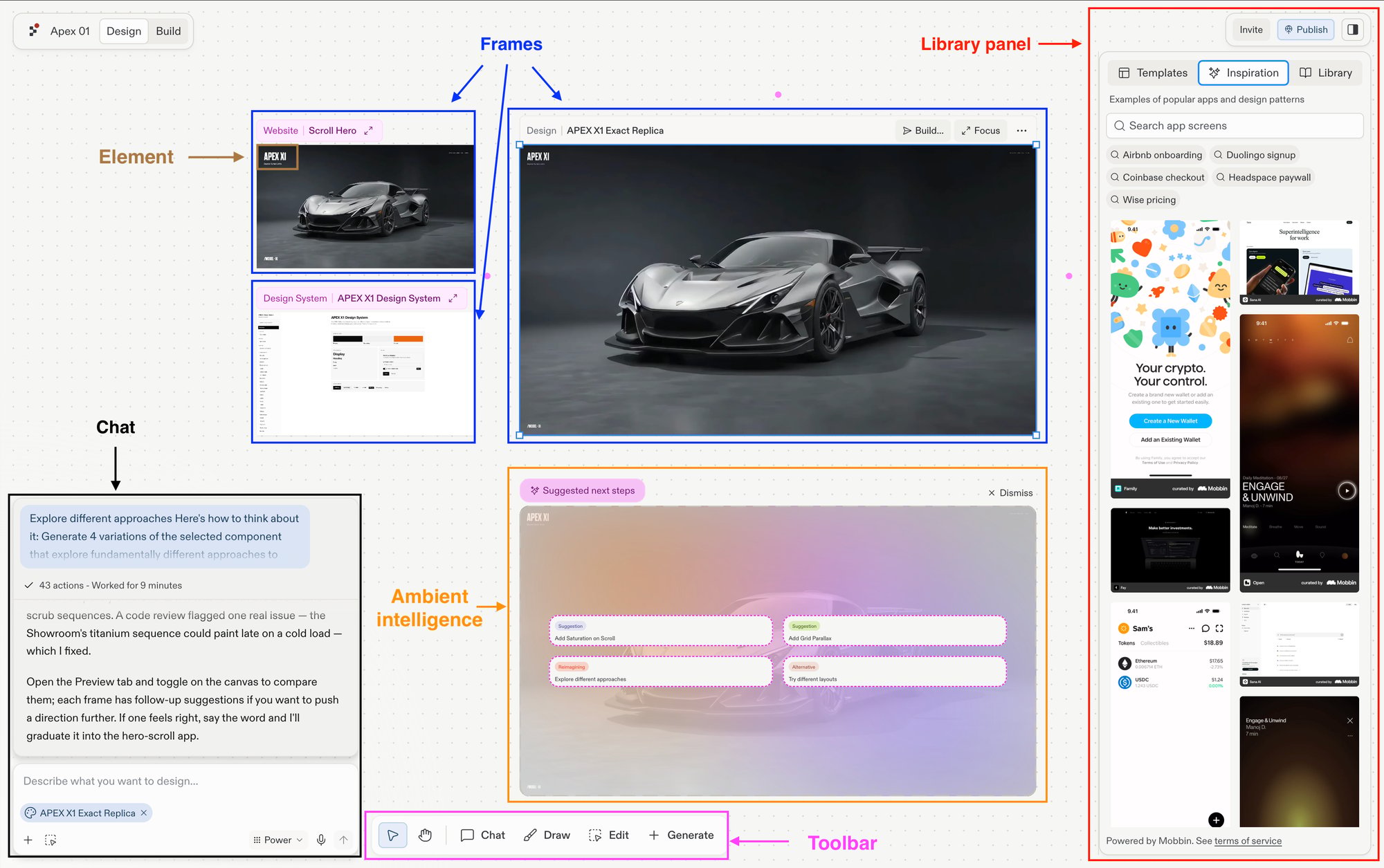Screen dimensions: 1384x868
Task: Switch to Build mode tab
Action: 168,31
